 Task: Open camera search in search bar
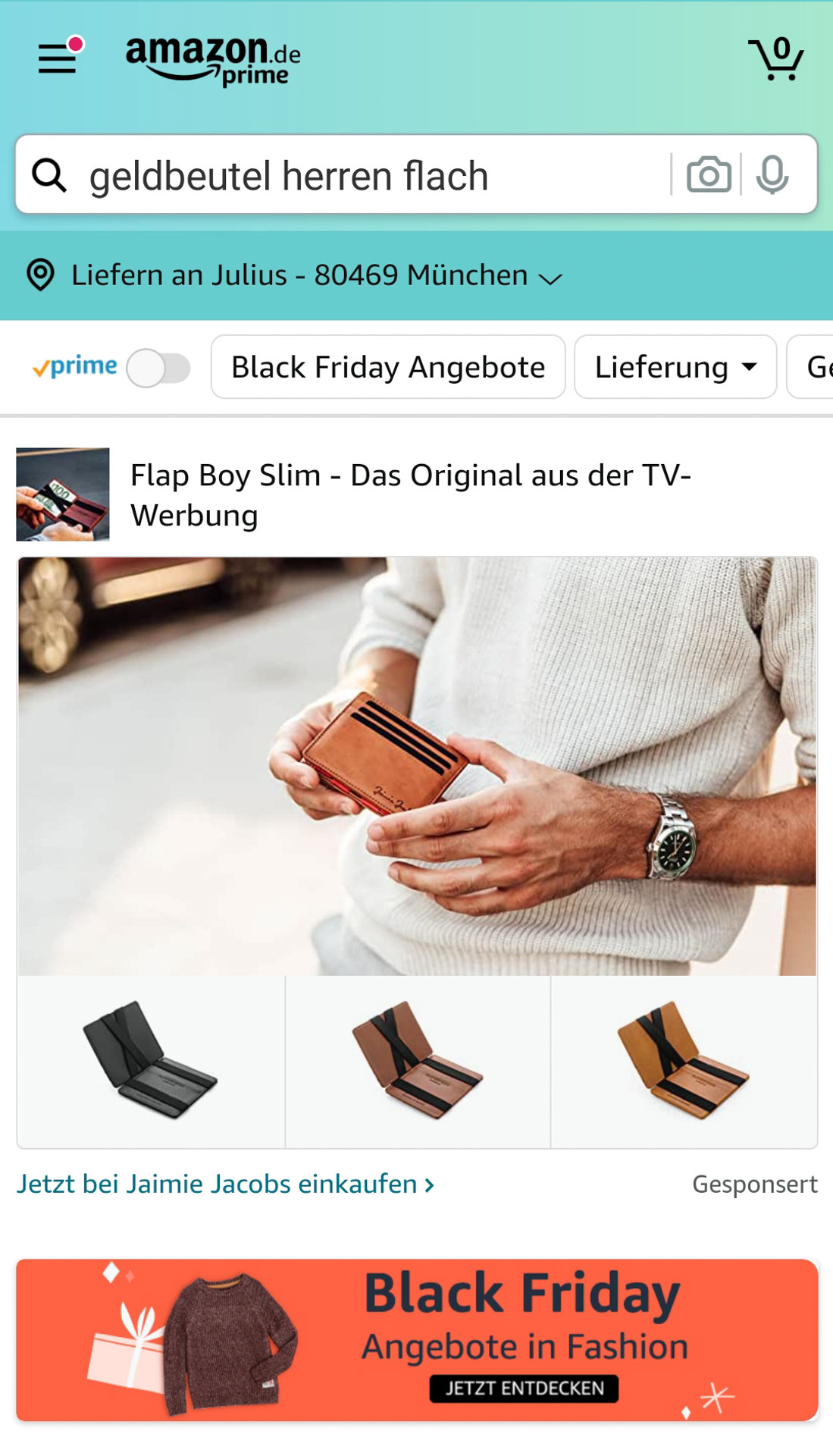tap(709, 174)
